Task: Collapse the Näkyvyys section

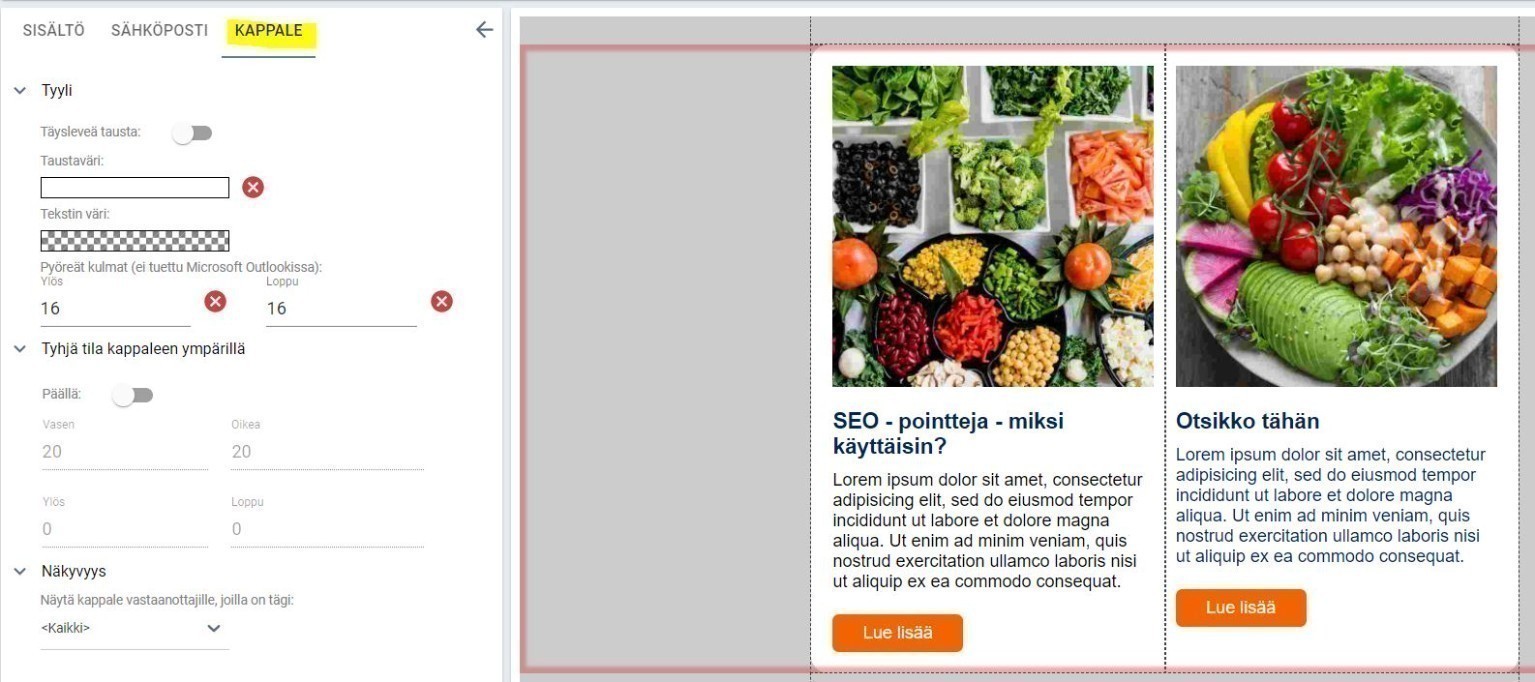Action: pyautogui.click(x=20, y=571)
